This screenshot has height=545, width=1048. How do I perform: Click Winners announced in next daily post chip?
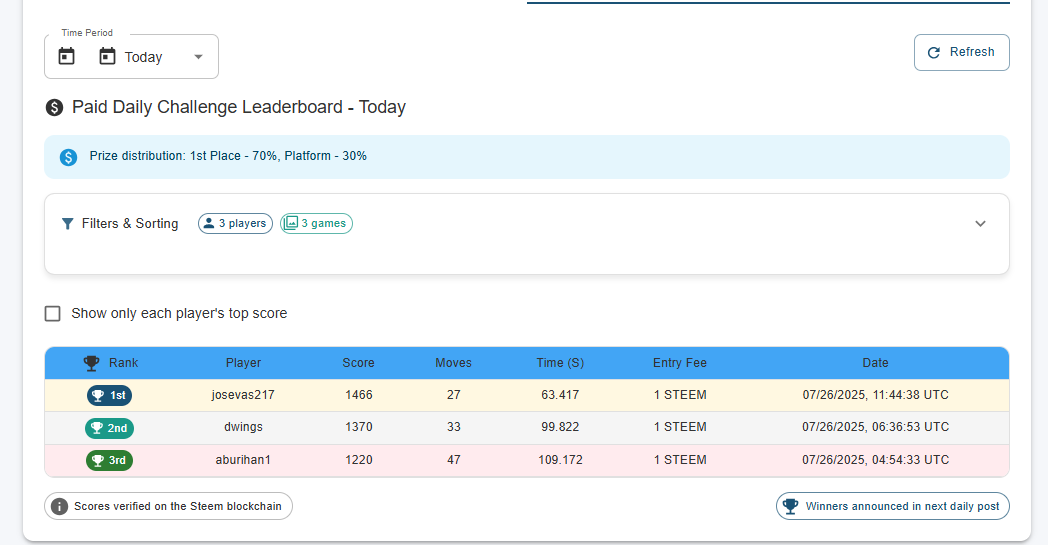click(893, 506)
